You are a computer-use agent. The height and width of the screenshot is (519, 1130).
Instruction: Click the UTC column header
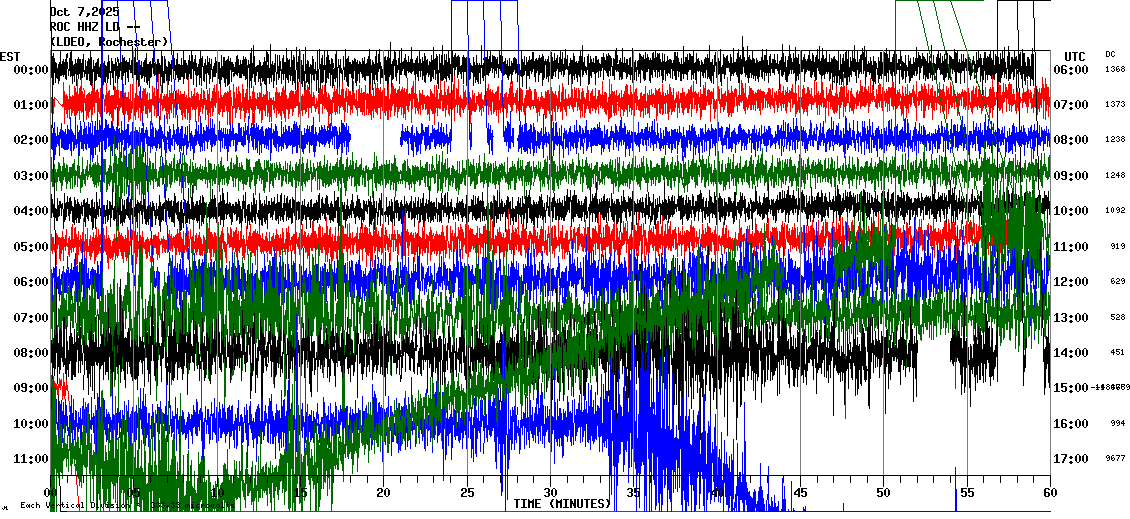coord(1075,56)
